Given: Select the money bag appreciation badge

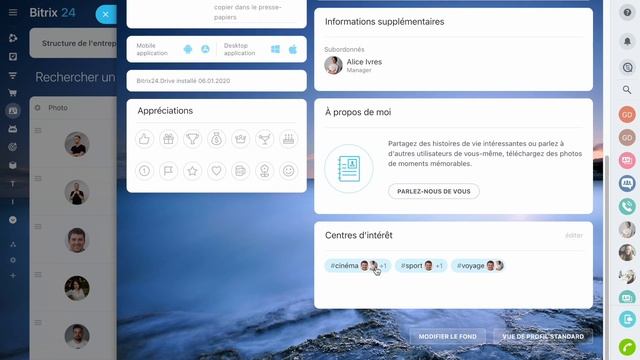Looking at the screenshot, I should point(216,139).
